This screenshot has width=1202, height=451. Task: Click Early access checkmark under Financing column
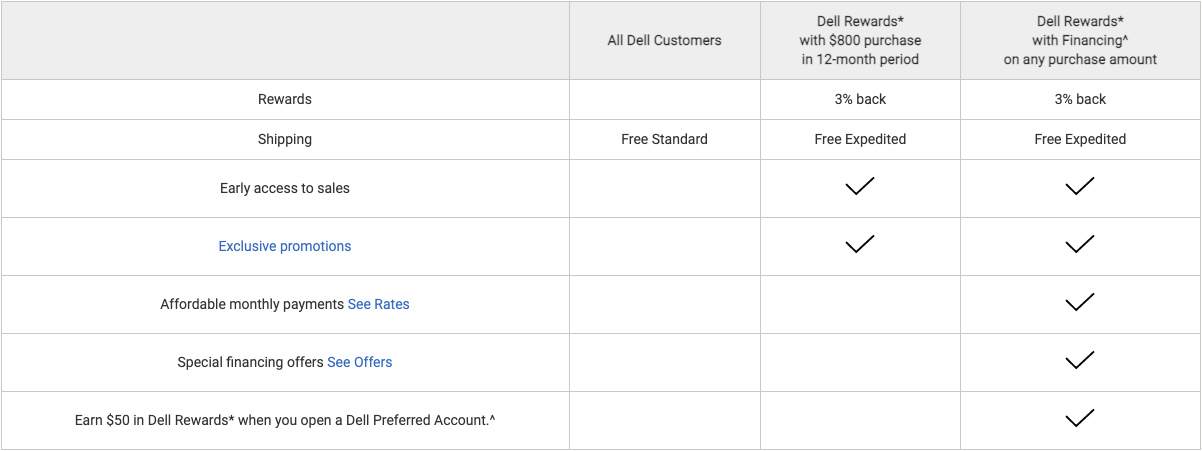(1080, 186)
